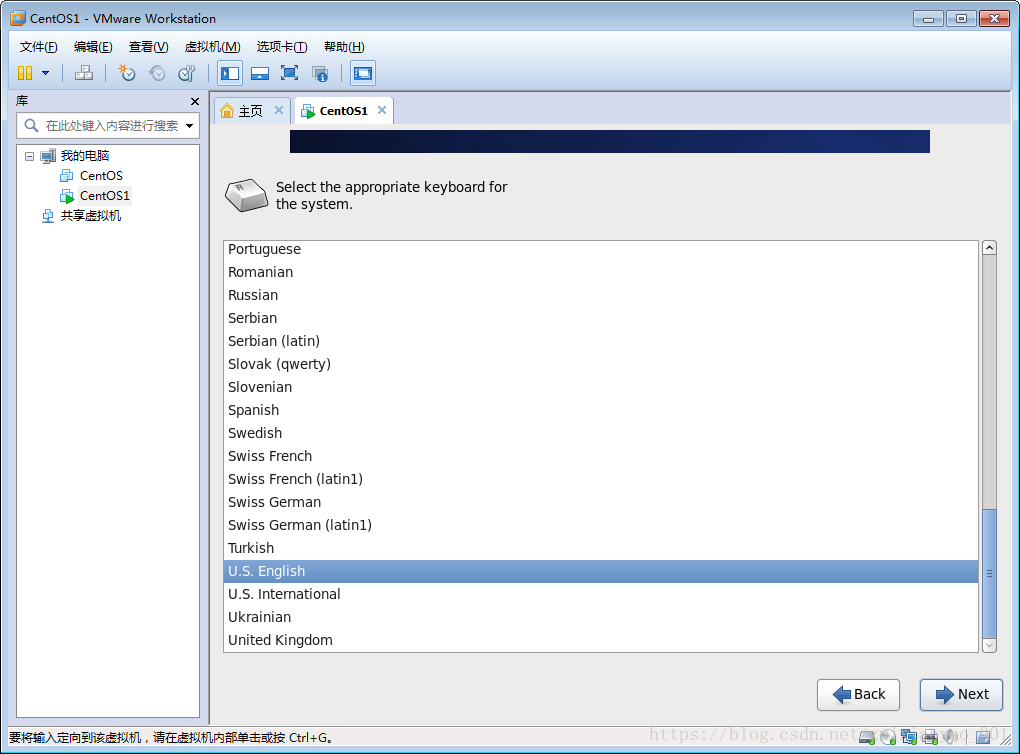The height and width of the screenshot is (754, 1020).
Task: Select Russian keyboard layout
Action: click(x=601, y=295)
